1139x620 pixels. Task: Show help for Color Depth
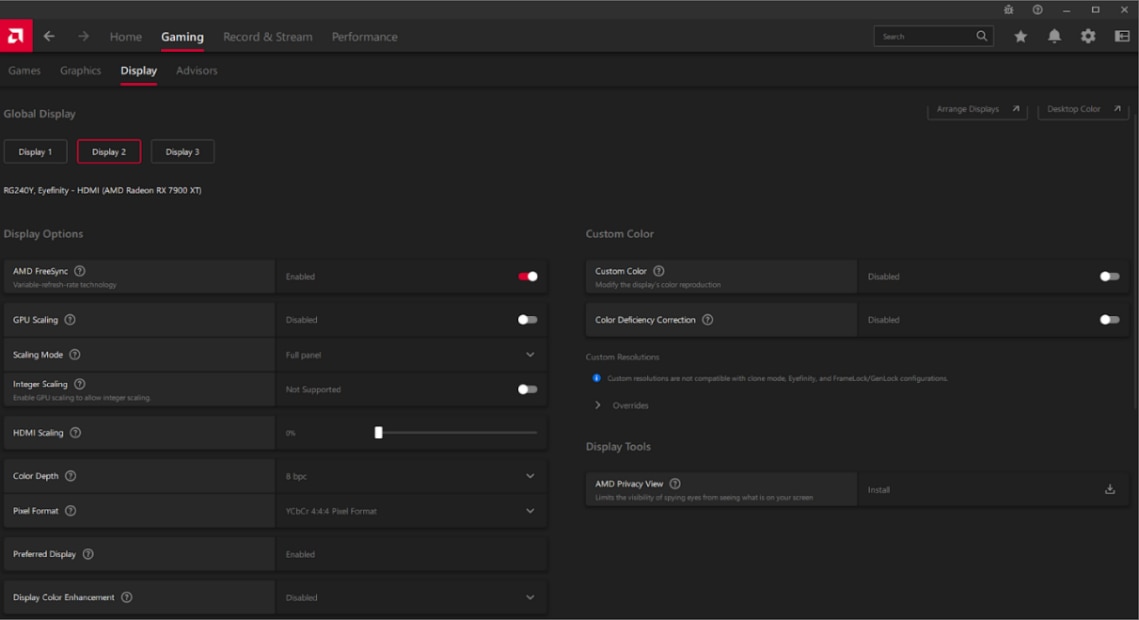(70, 476)
